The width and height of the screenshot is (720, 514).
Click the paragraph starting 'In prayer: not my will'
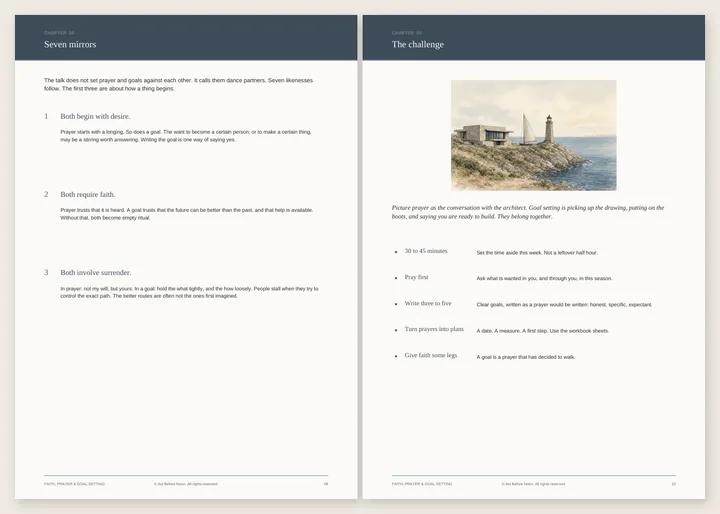(x=189, y=292)
